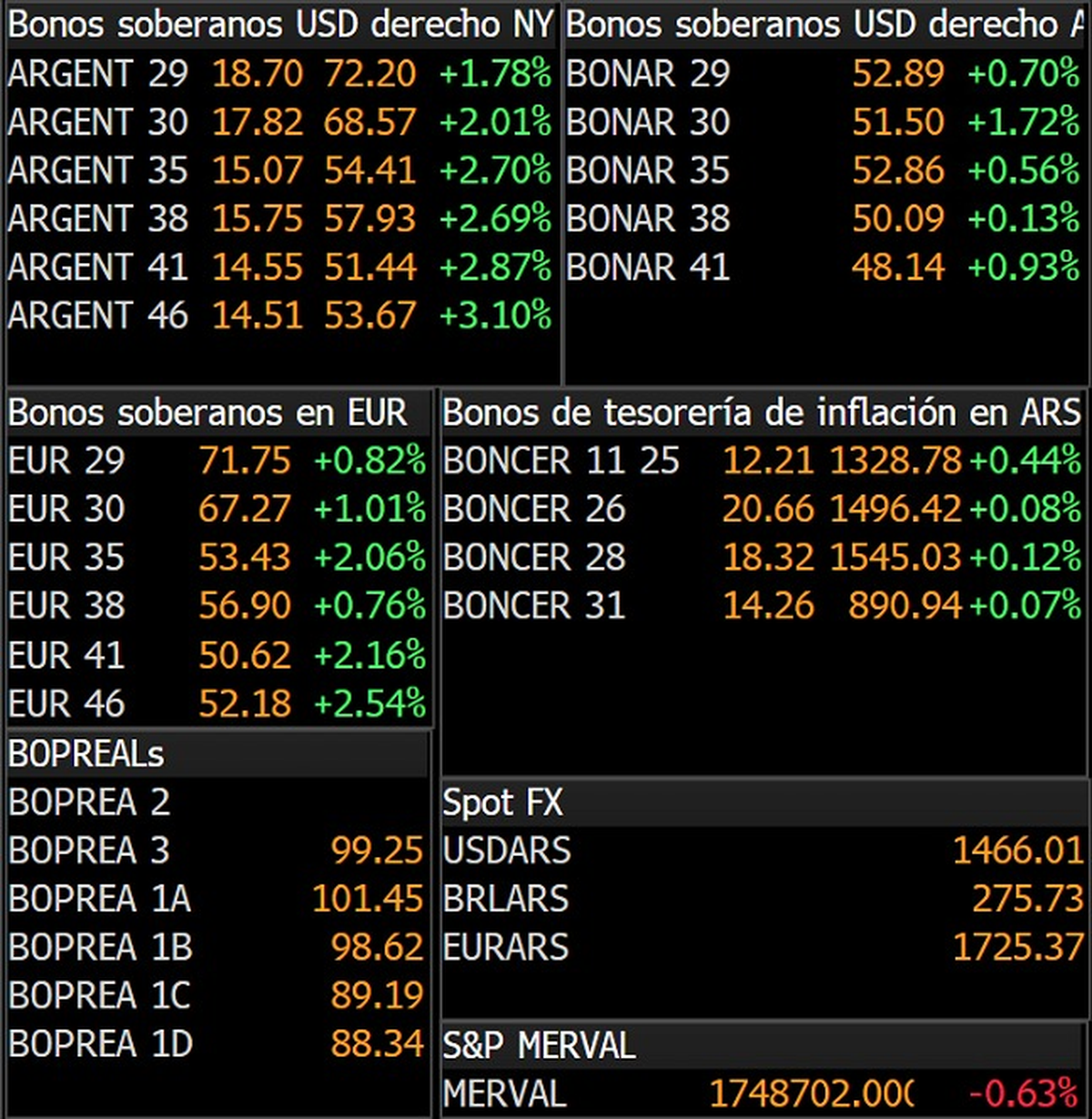Click the 99.25 price for BOPREA 3
This screenshot has width=1092, height=1119.
tap(378, 851)
